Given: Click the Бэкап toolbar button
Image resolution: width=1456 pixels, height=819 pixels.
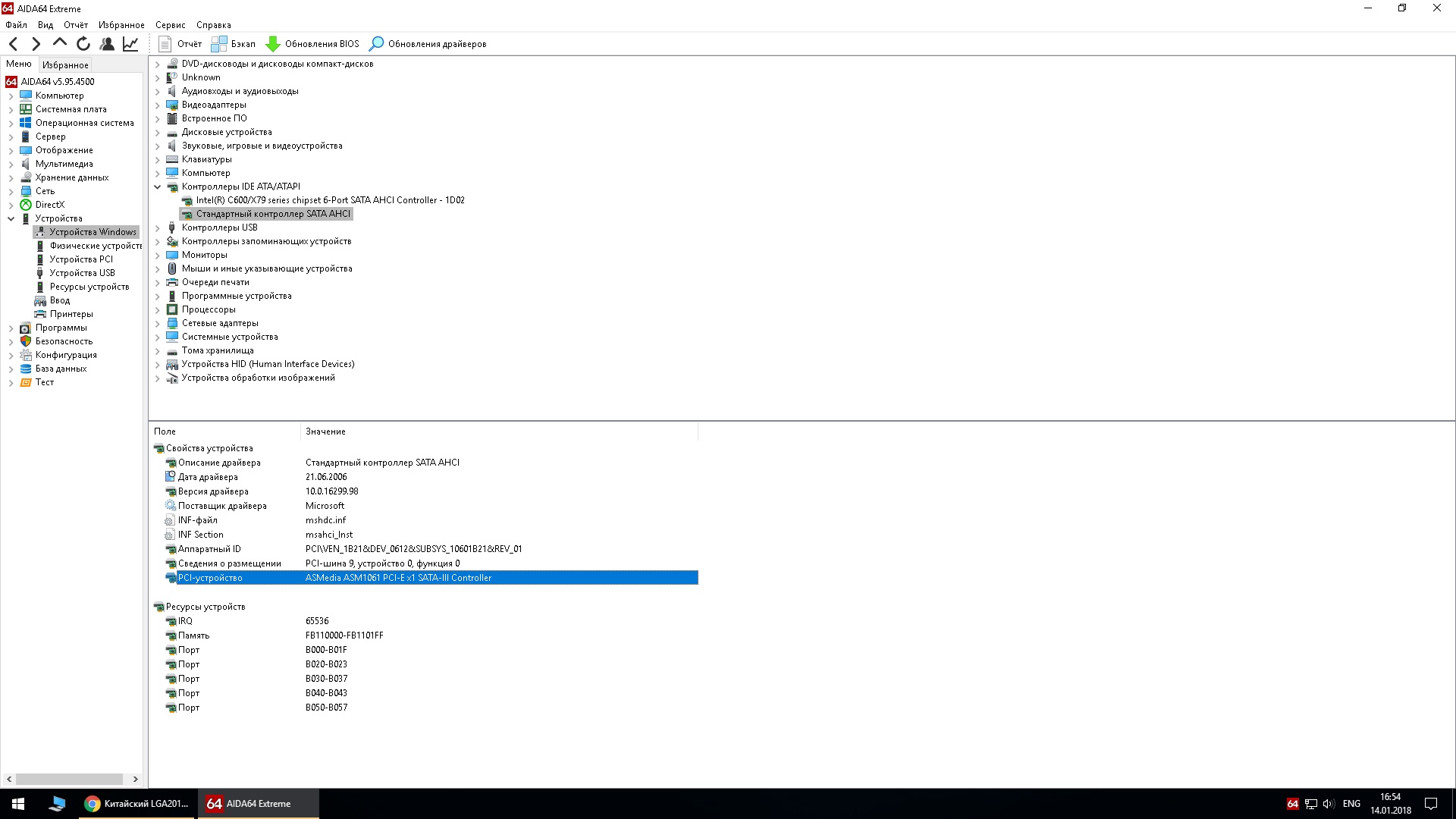Looking at the screenshot, I should pos(234,44).
